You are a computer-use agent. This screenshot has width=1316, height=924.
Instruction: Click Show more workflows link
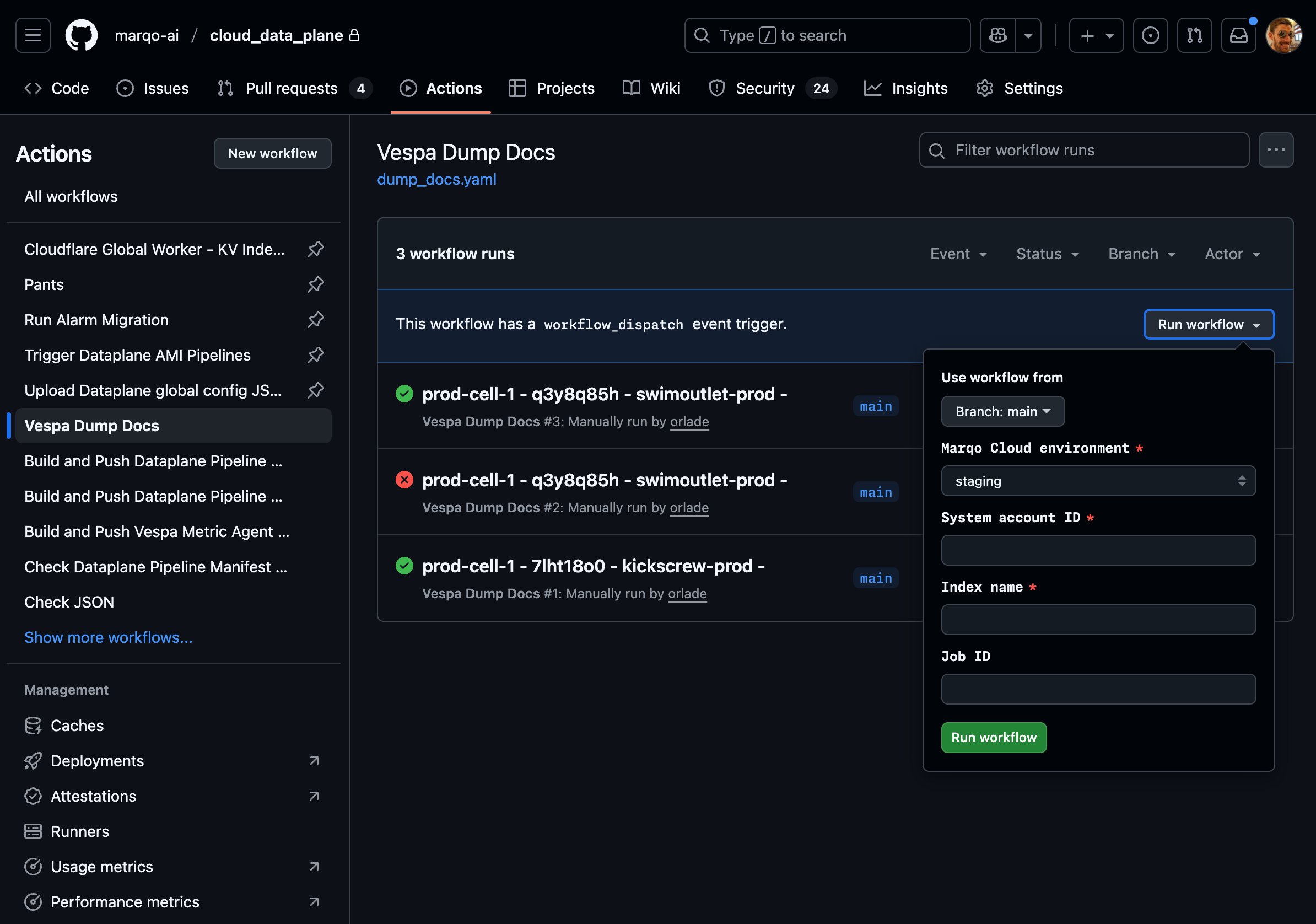coord(109,637)
